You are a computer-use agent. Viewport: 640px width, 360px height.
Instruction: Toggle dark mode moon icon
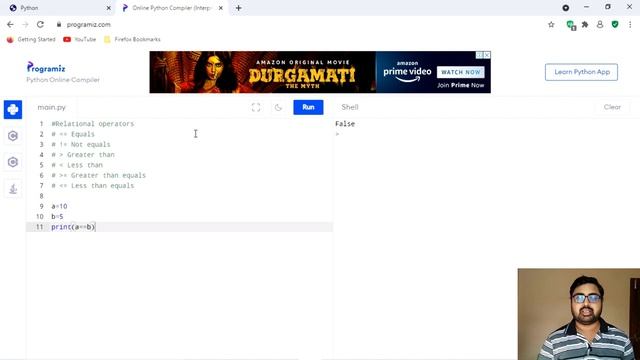point(278,107)
